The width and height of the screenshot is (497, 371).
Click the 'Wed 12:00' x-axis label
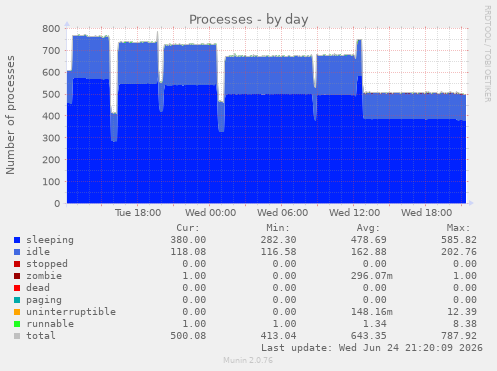click(354, 213)
